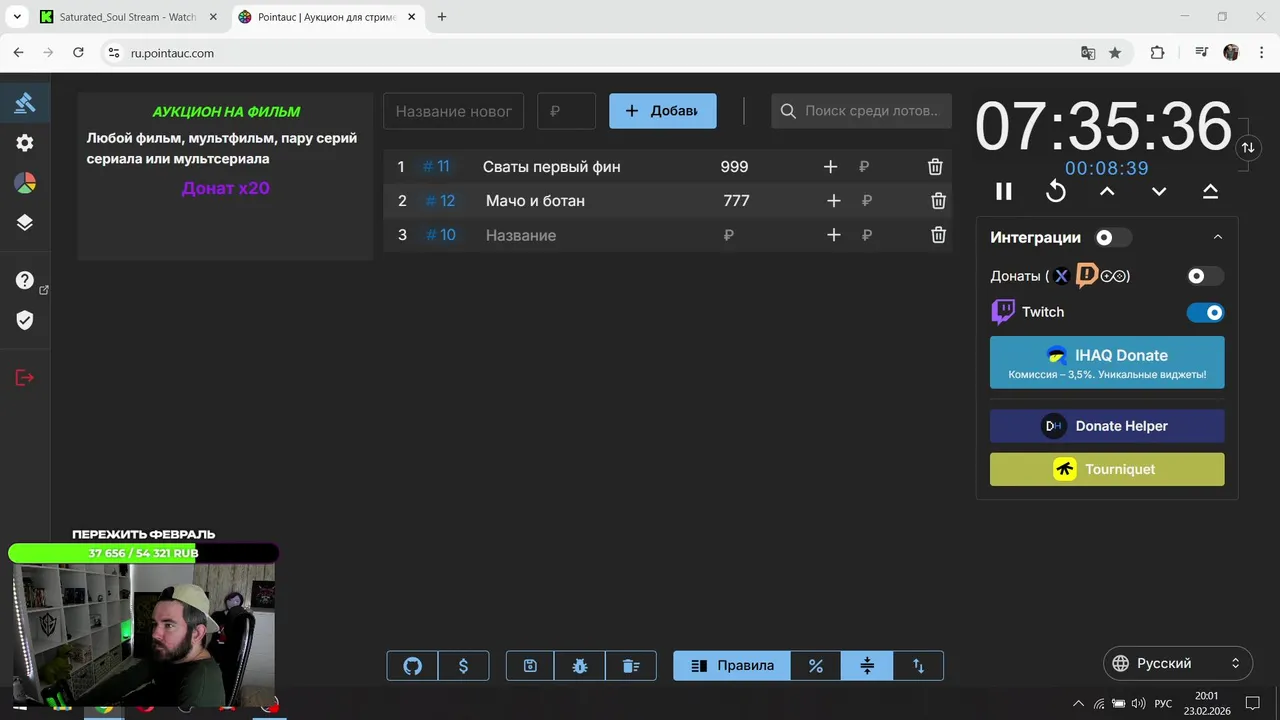Click the red logout icon in sidebar
Image resolution: width=1280 pixels, height=720 pixels.
(x=25, y=377)
